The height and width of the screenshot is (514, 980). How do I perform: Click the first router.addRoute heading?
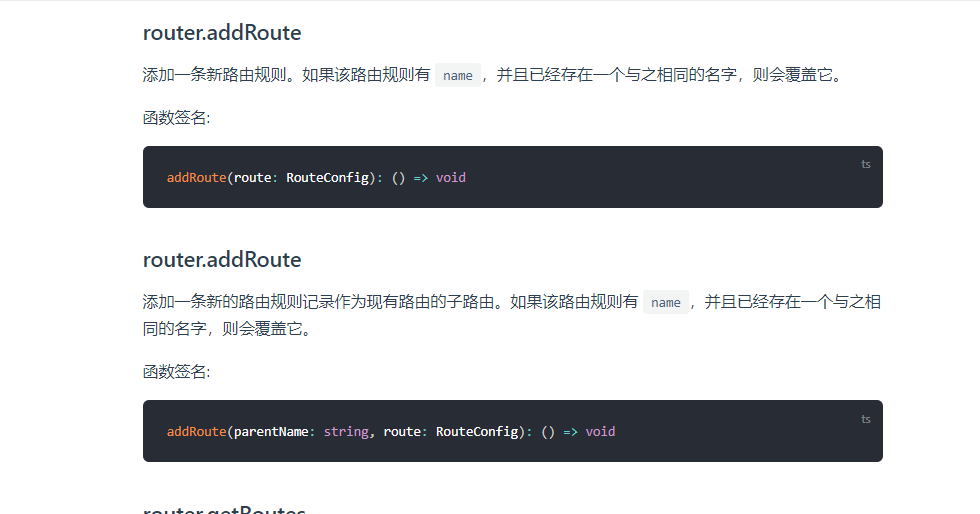tap(222, 33)
